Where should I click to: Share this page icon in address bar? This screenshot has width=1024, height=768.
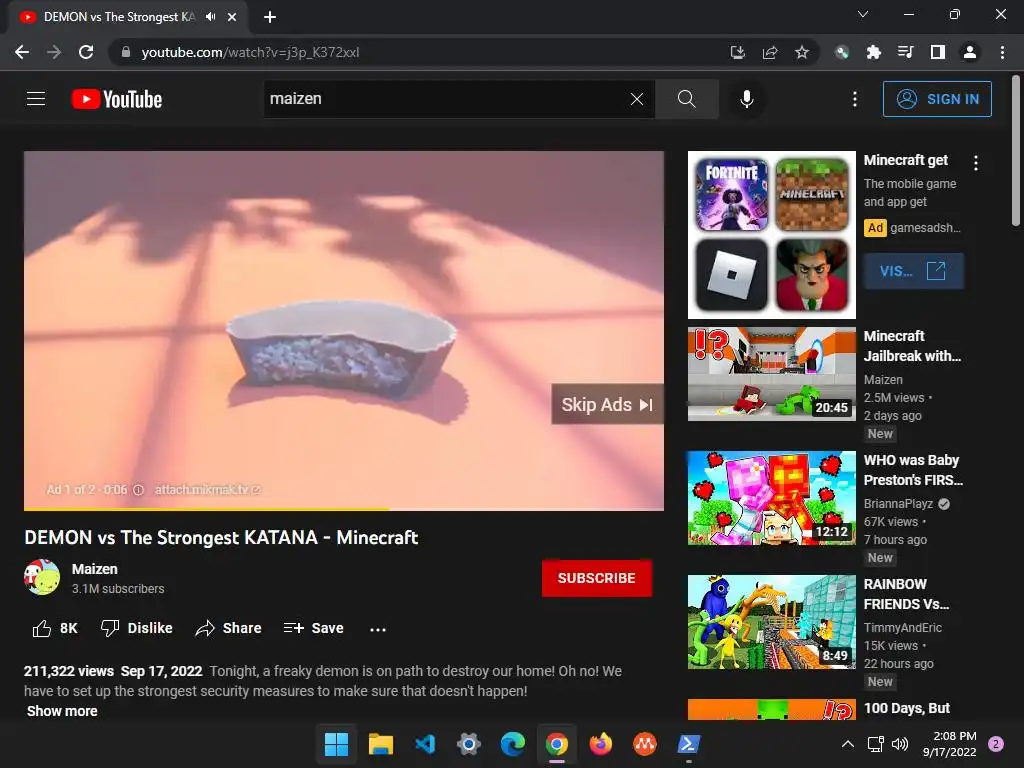point(770,52)
